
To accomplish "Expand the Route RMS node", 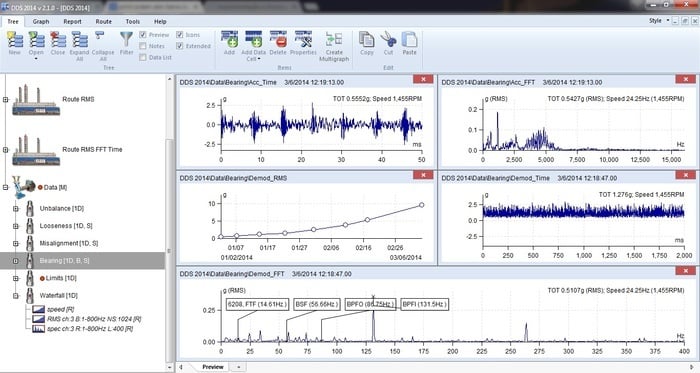I will tap(5, 99).
